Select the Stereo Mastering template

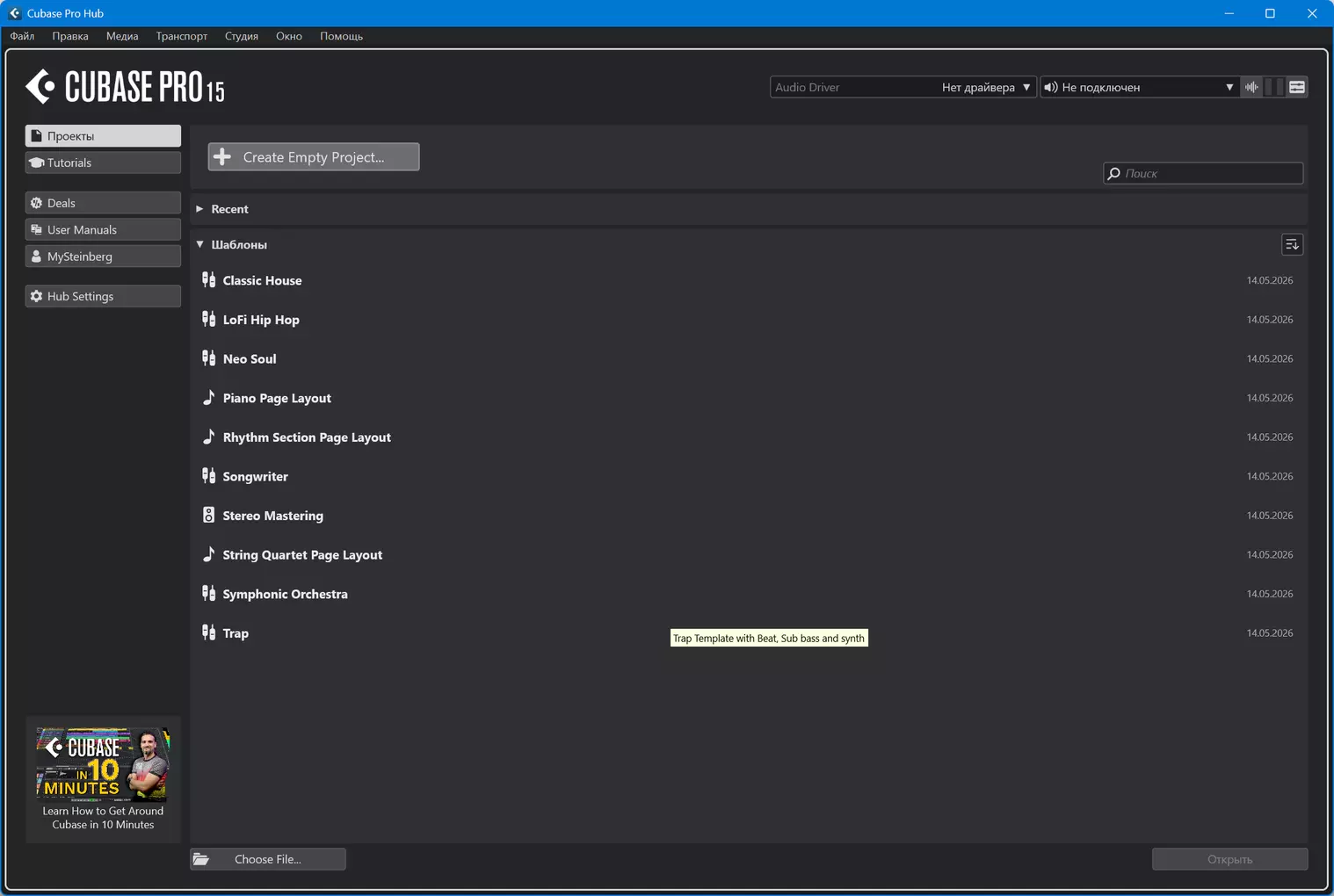pyautogui.click(x=273, y=516)
